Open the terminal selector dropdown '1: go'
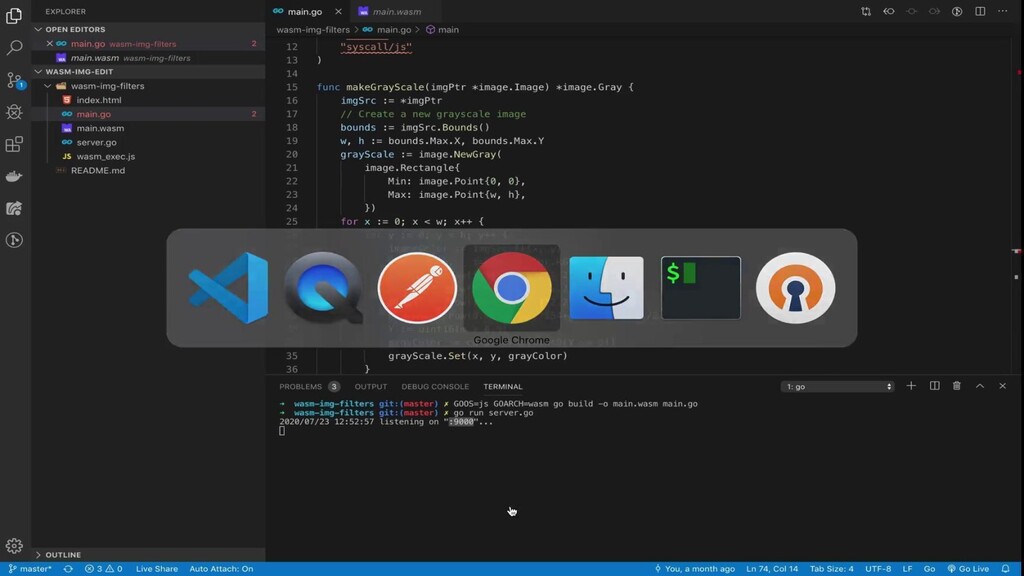This screenshot has height=576, width=1024. click(837, 386)
